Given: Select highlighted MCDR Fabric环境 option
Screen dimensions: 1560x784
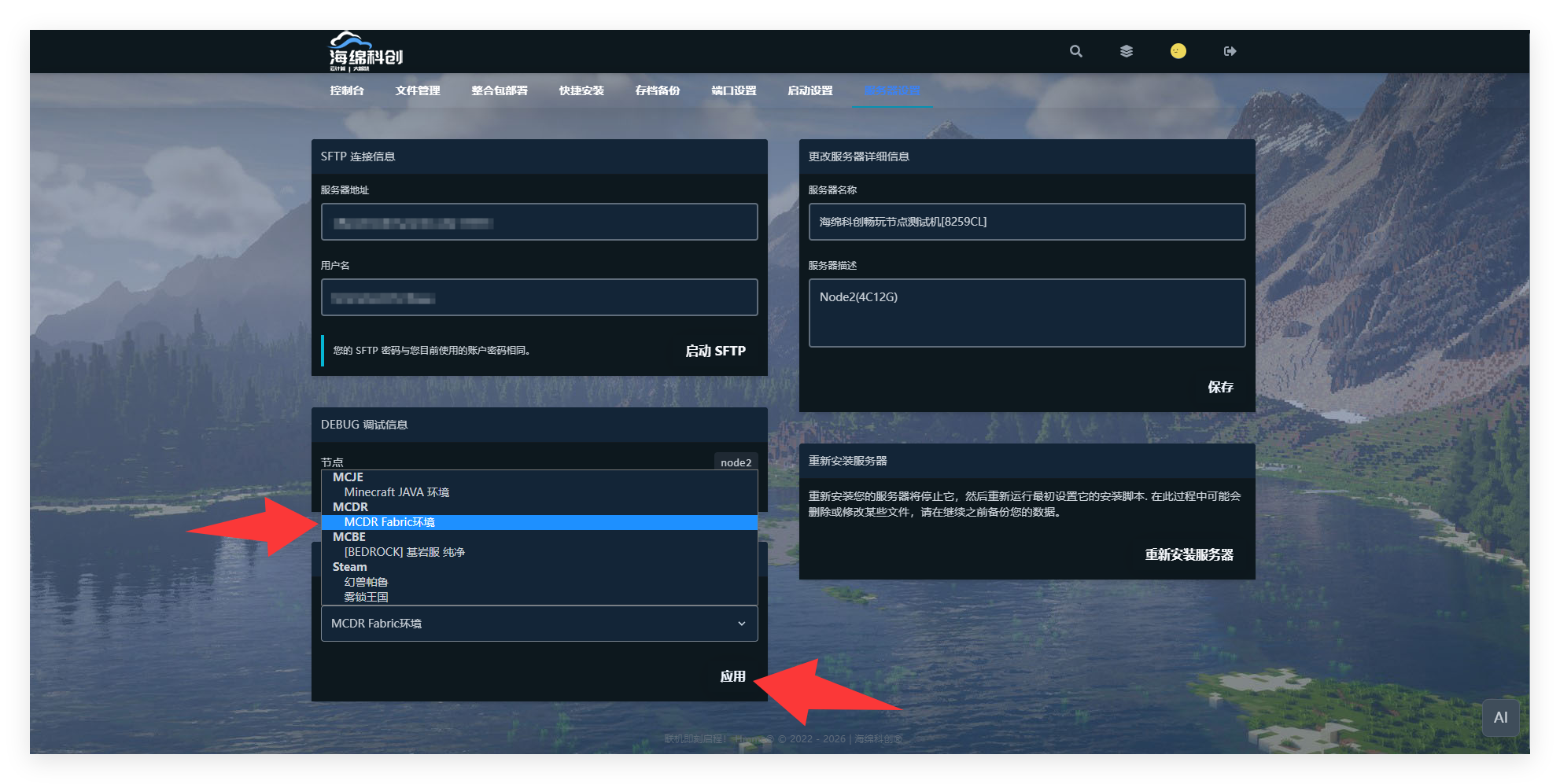Looking at the screenshot, I should coord(389,522).
